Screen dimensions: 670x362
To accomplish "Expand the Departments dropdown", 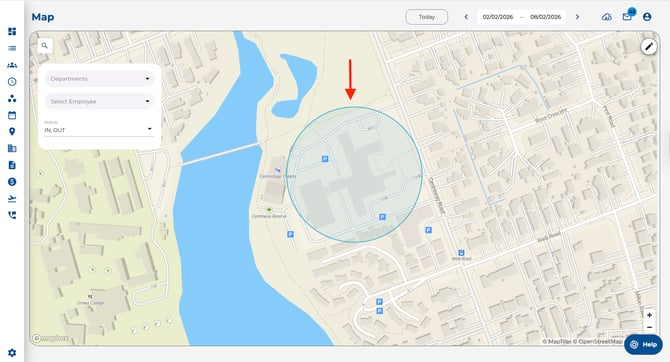I will point(100,79).
